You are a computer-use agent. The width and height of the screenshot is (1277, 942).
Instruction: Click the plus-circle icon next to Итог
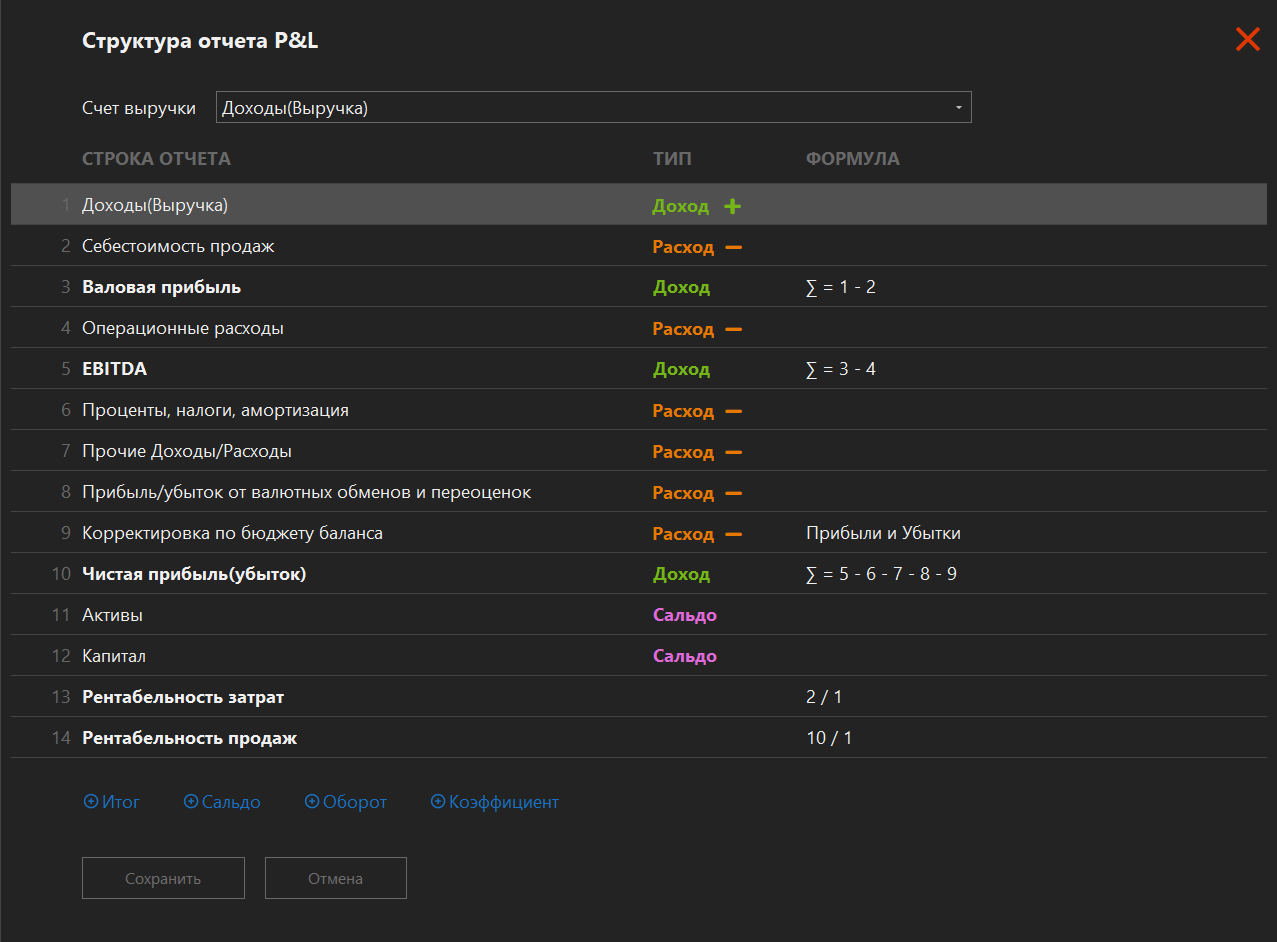point(91,801)
